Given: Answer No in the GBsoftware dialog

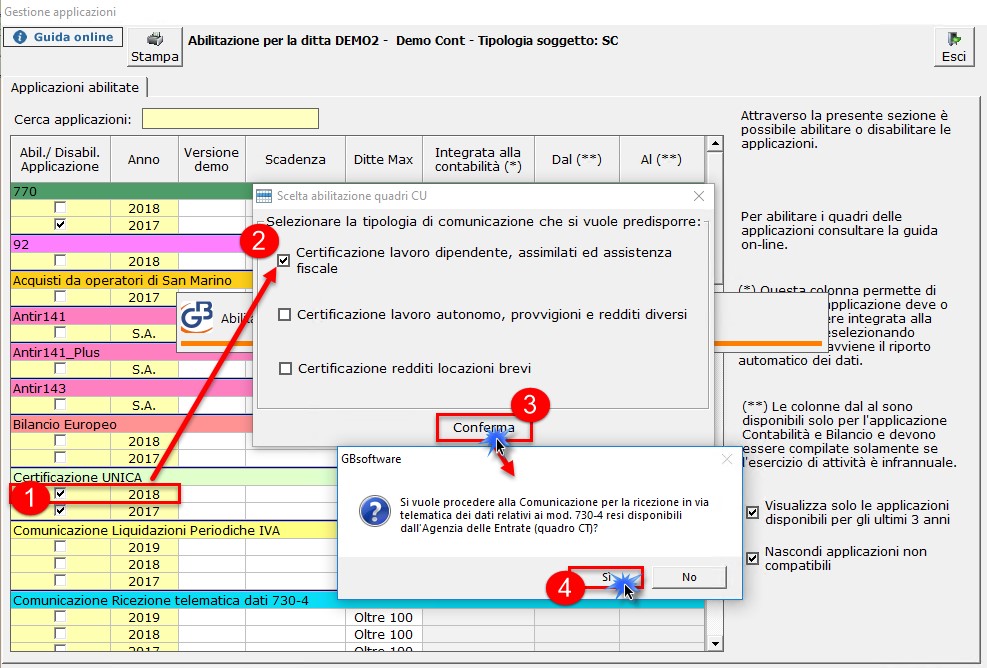Looking at the screenshot, I should pos(689,577).
